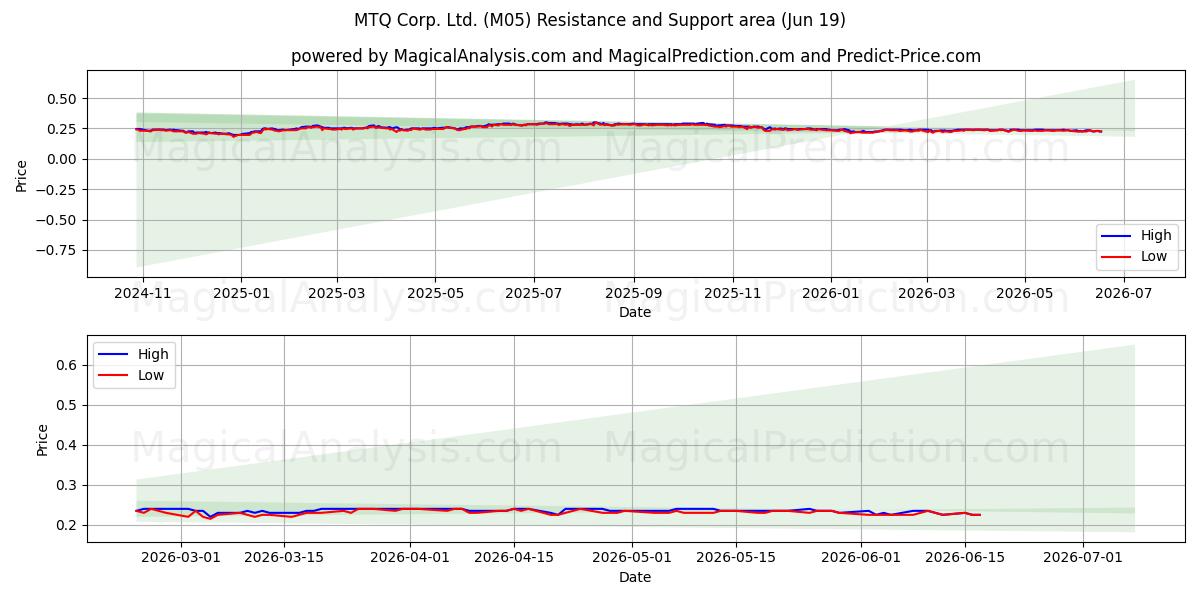Click the '2025-11' date label on top axis

pos(733,294)
